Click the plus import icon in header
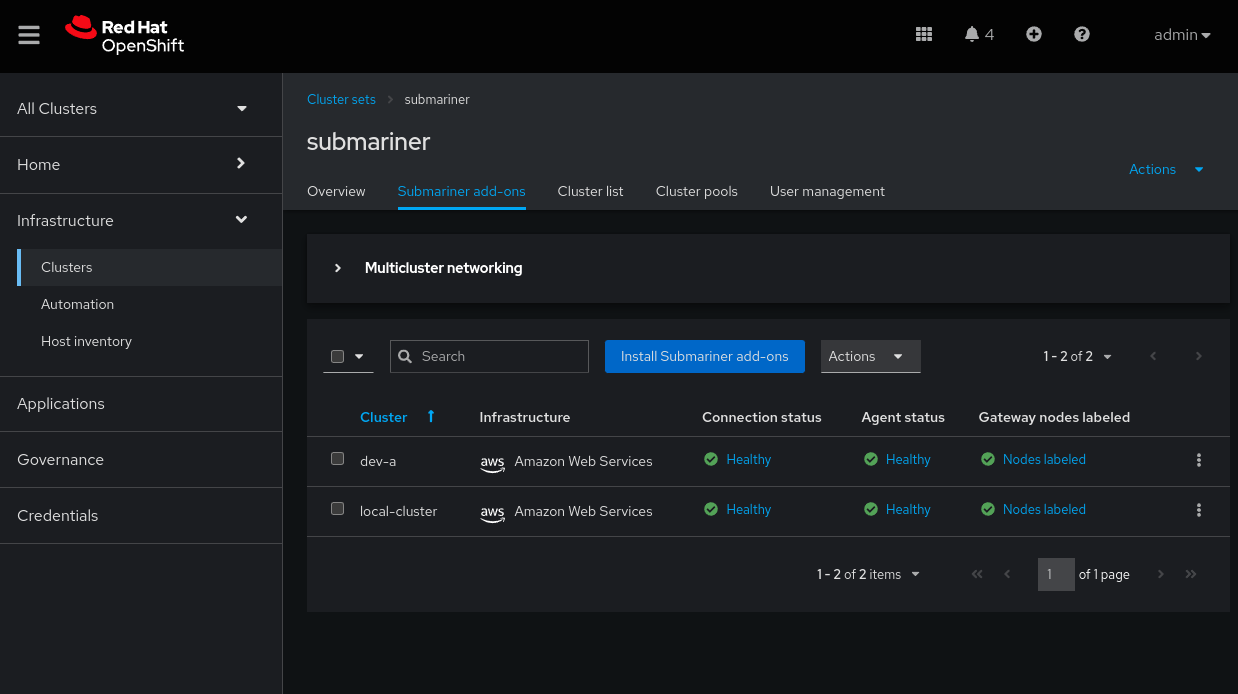This screenshot has width=1238, height=694. coord(1034,35)
